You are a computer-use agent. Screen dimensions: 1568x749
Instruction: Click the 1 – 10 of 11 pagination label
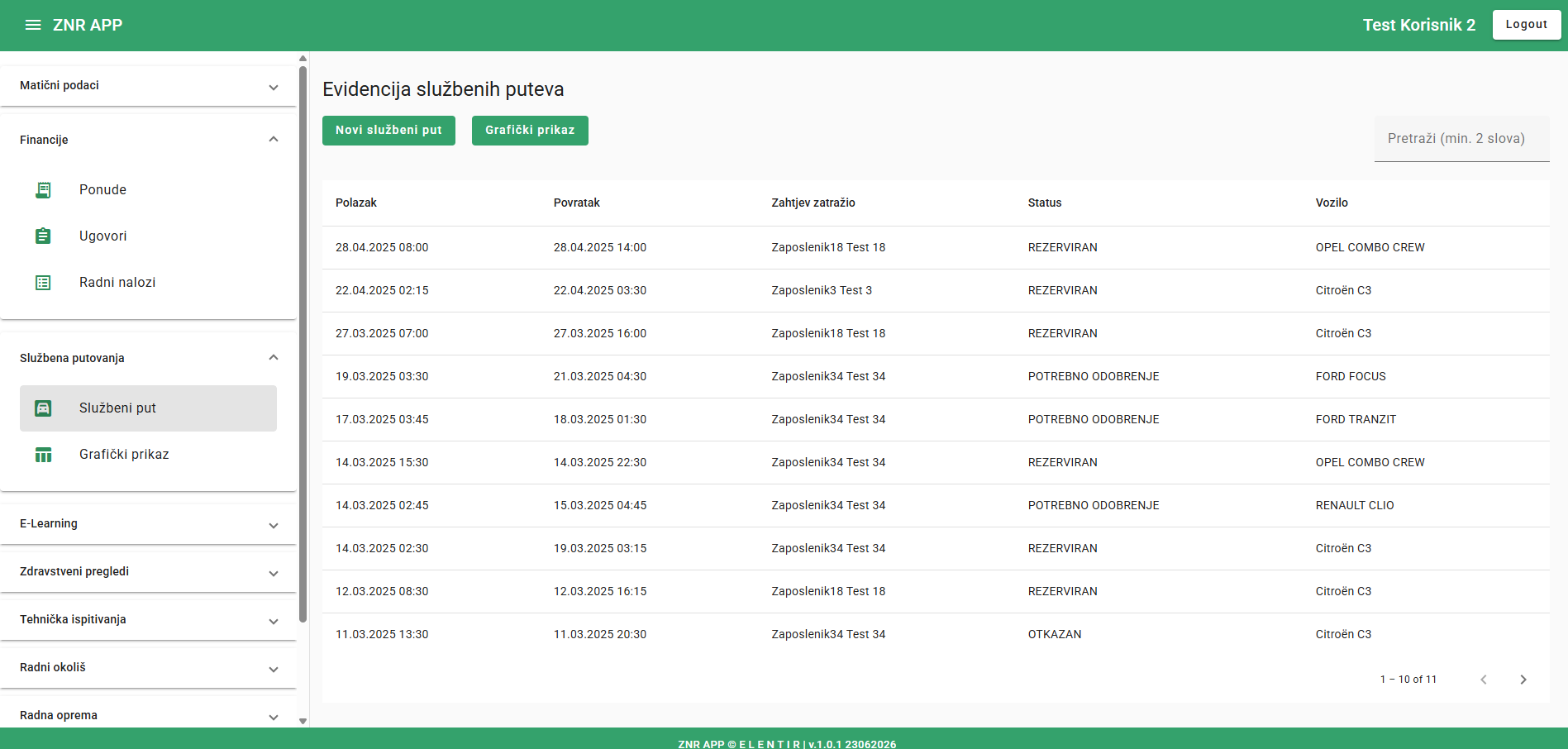[x=1408, y=680]
